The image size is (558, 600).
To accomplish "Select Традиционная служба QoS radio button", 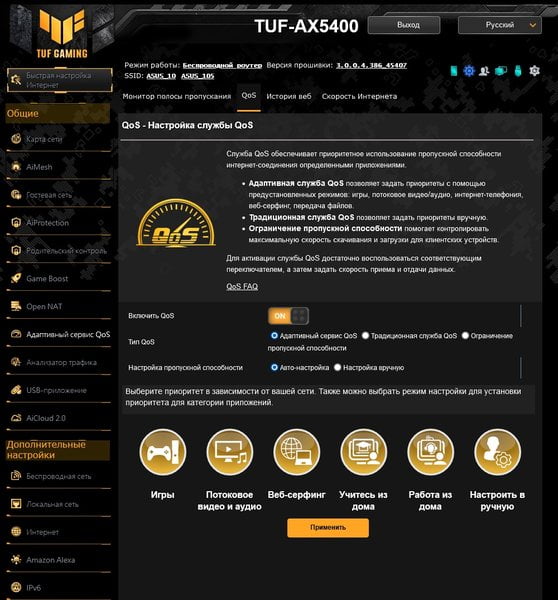I will pyautogui.click(x=365, y=336).
